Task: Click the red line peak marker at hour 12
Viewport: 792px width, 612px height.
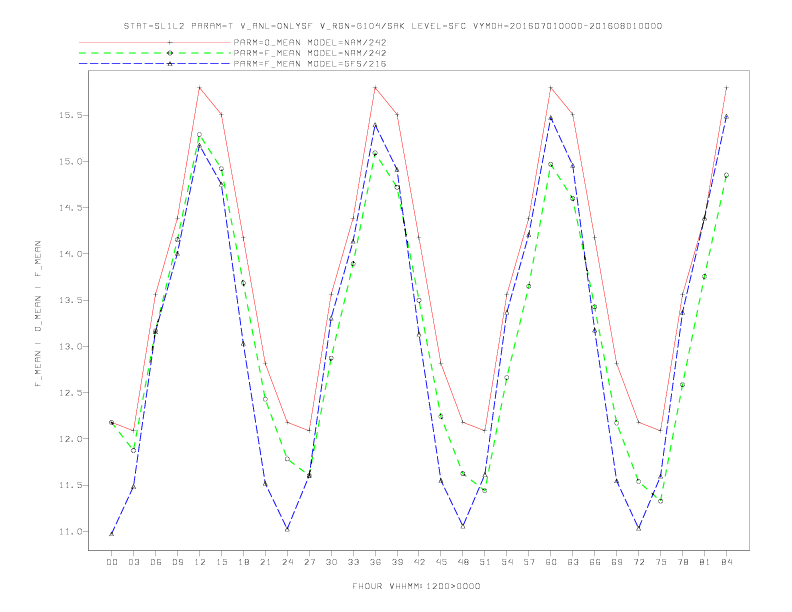Action: tap(200, 88)
